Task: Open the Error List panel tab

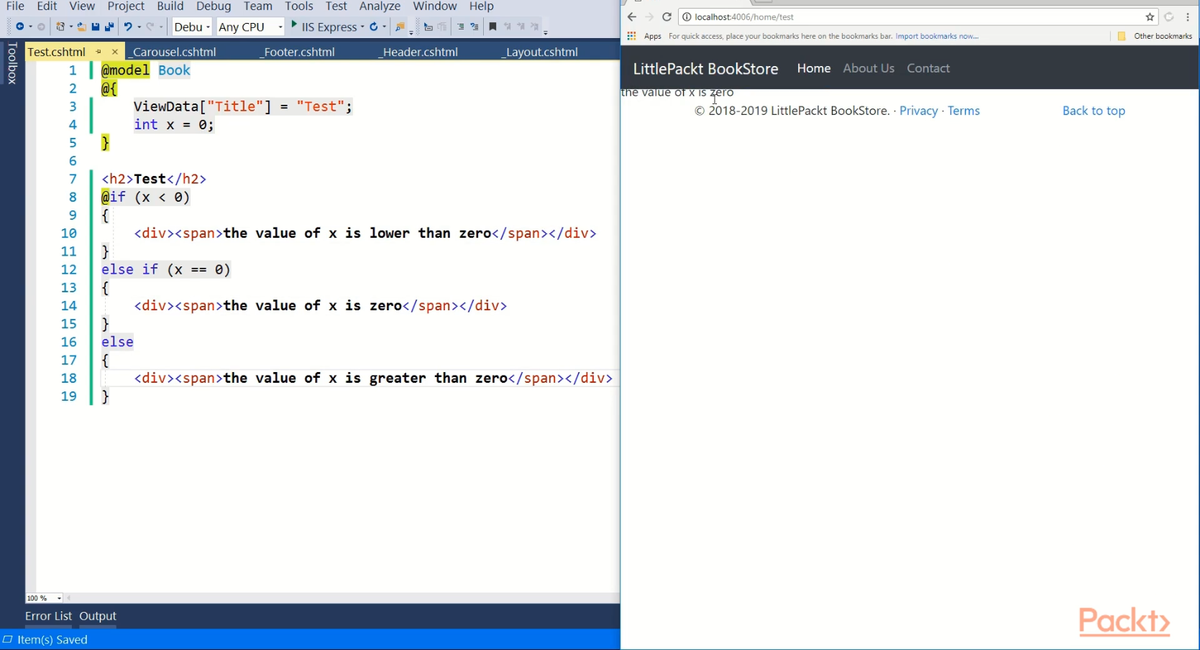Action: point(48,616)
